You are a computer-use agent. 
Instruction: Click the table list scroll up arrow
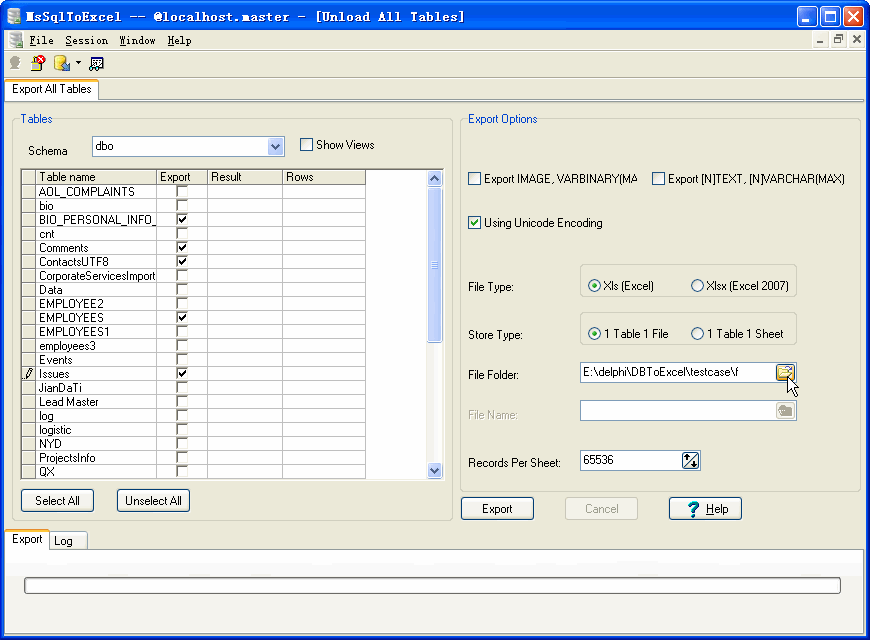[434, 178]
